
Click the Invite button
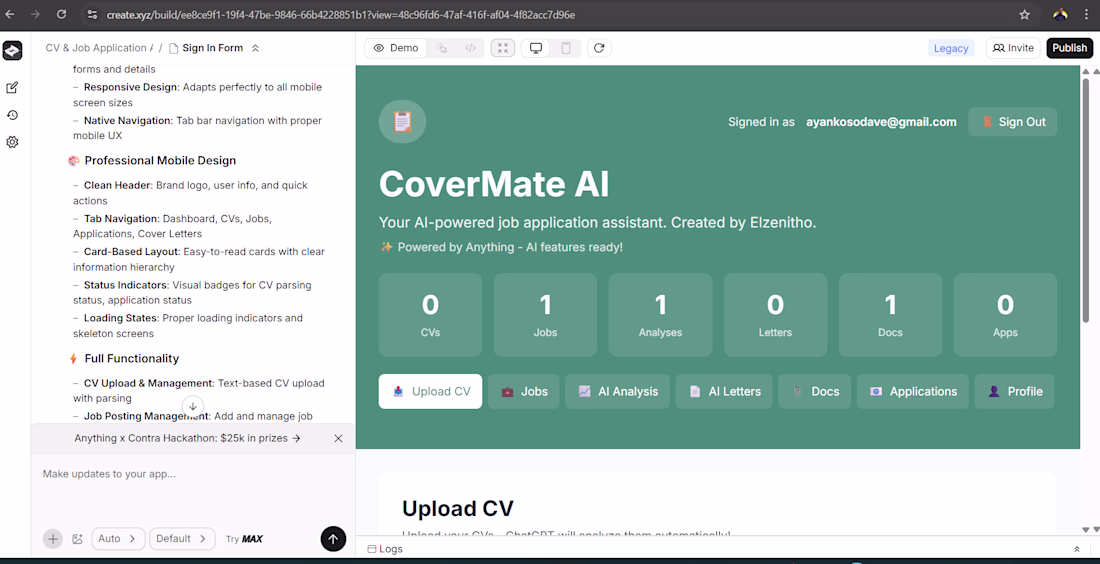[1013, 48]
